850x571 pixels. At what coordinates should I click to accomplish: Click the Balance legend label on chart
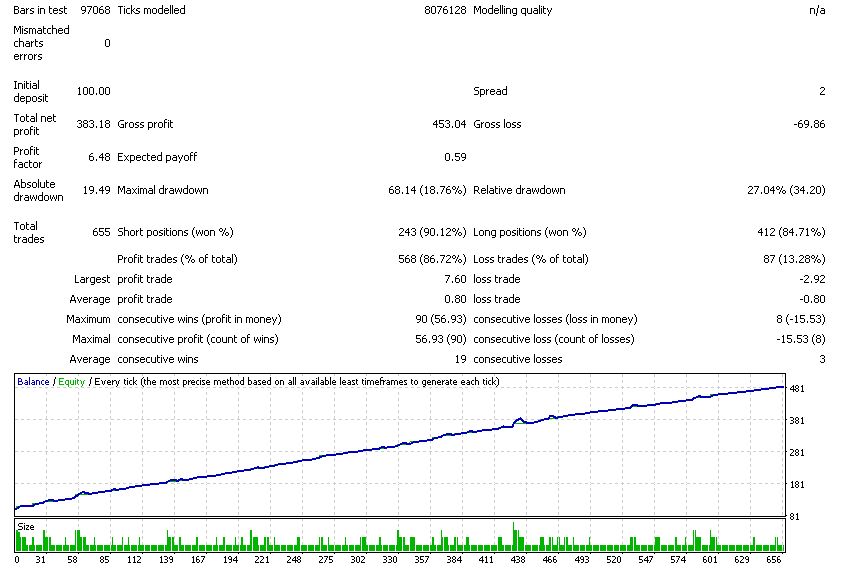click(33, 382)
